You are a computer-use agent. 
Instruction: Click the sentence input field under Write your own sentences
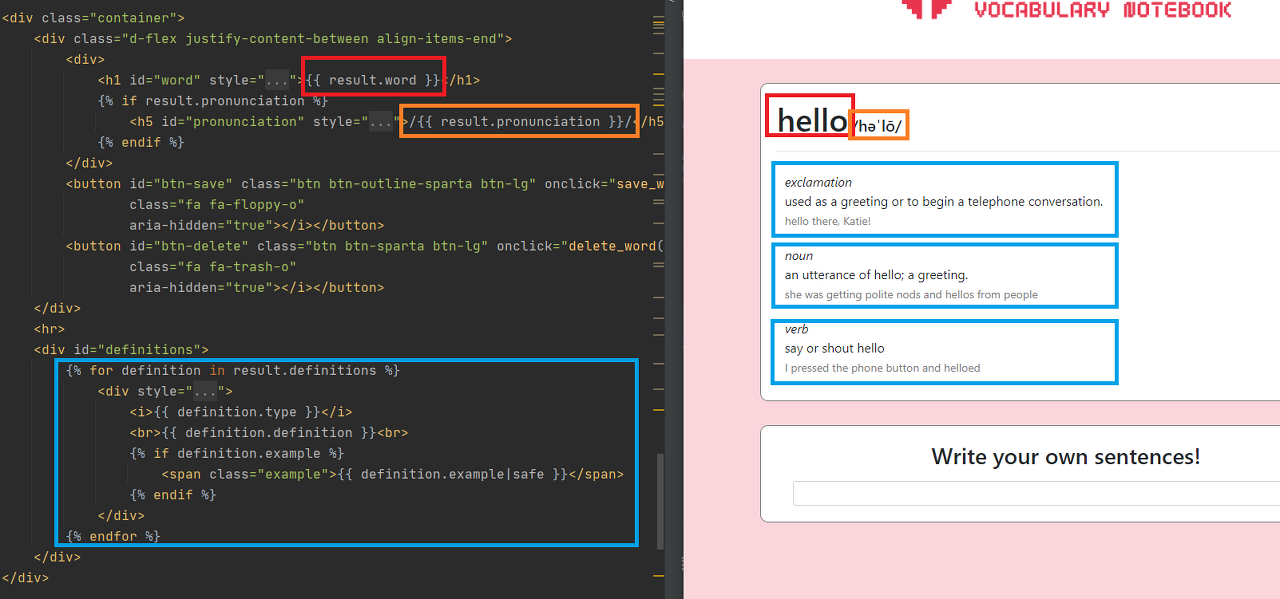(1036, 494)
